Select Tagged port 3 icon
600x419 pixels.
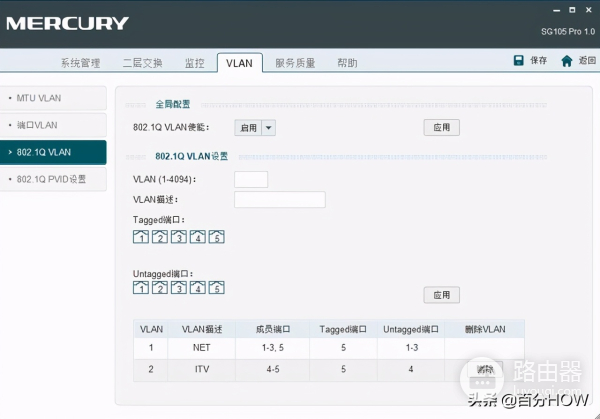[x=179, y=237]
